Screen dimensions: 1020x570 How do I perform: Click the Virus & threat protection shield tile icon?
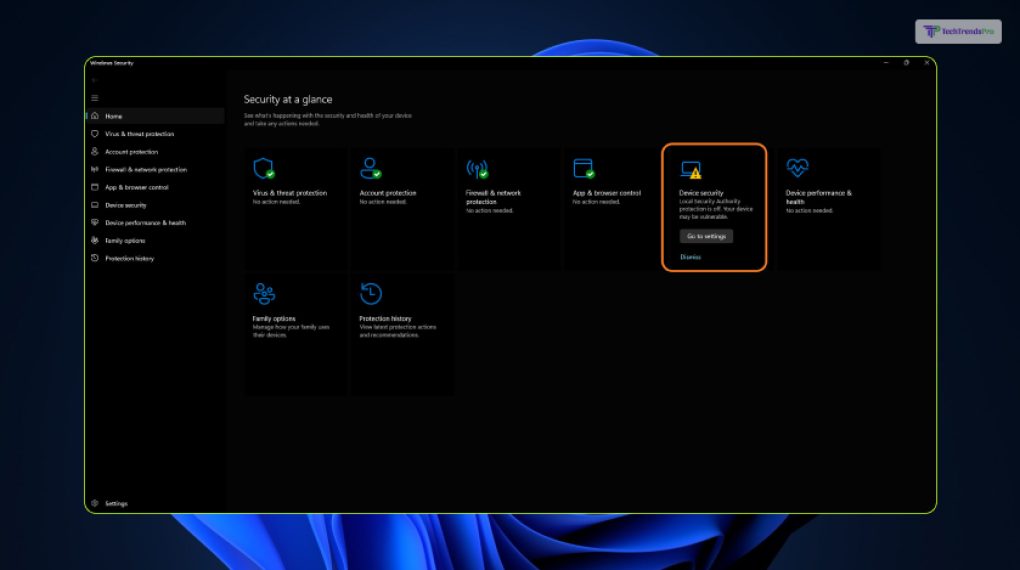tap(263, 169)
